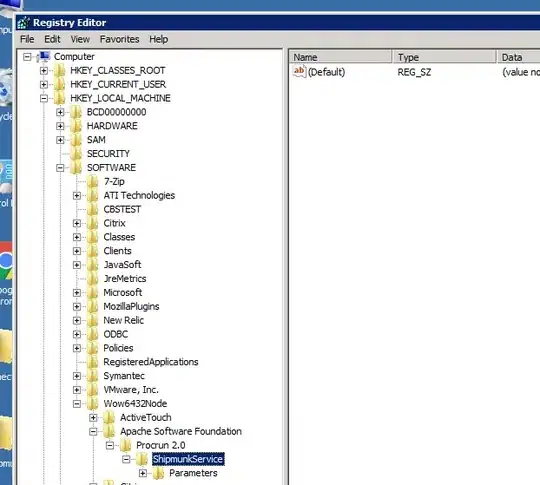
Task: Click the Apache Software Foundation folder icon
Action: tap(109, 431)
